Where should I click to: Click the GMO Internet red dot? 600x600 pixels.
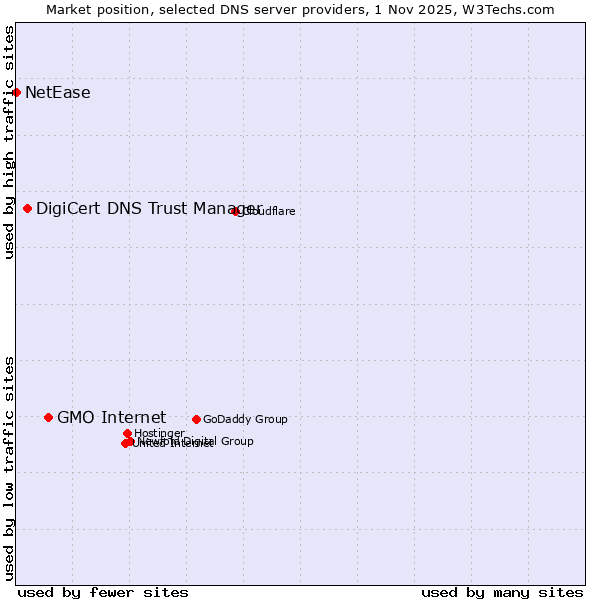tap(48, 417)
